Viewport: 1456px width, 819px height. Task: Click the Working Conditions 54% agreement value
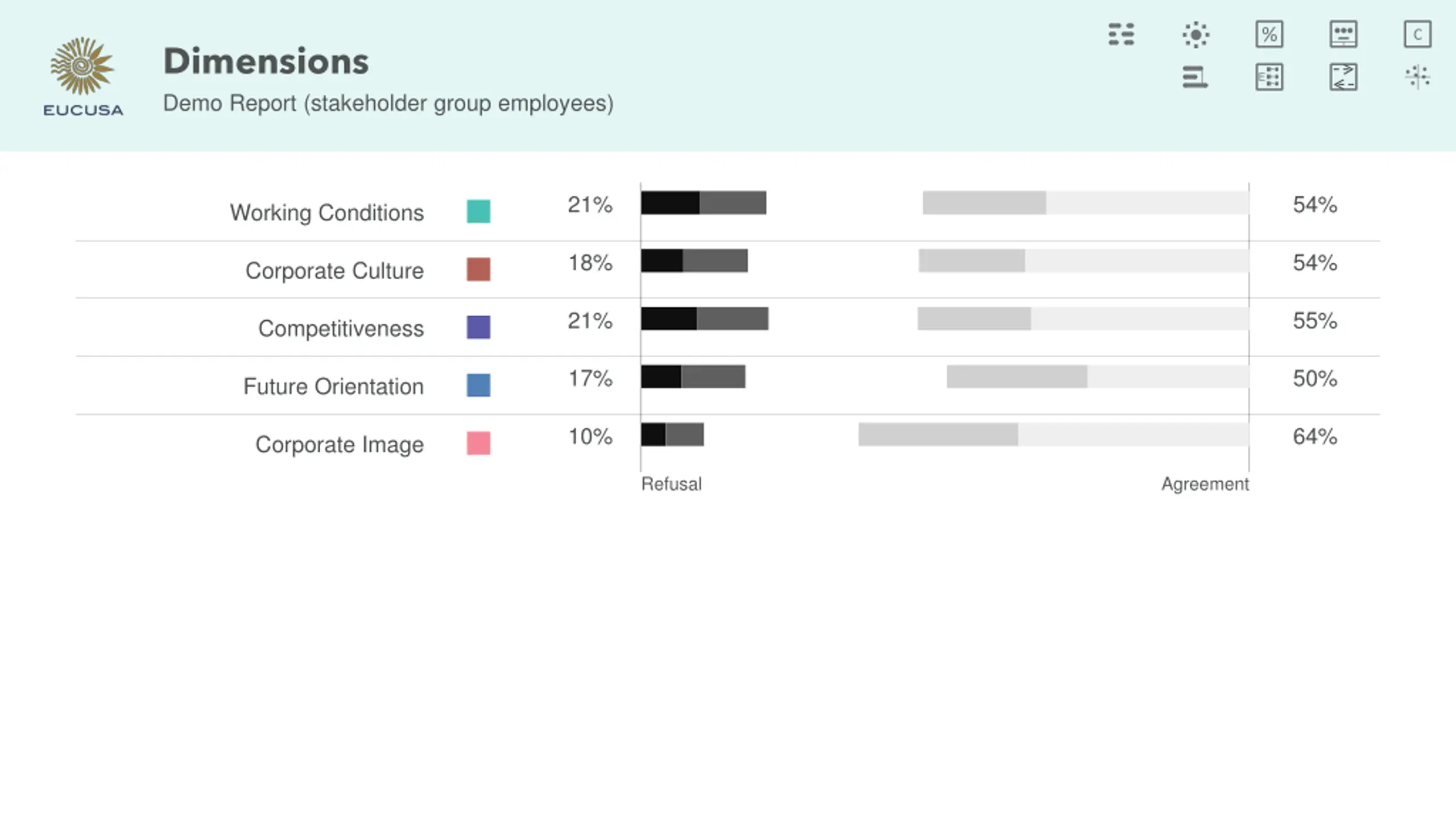[x=1314, y=205]
